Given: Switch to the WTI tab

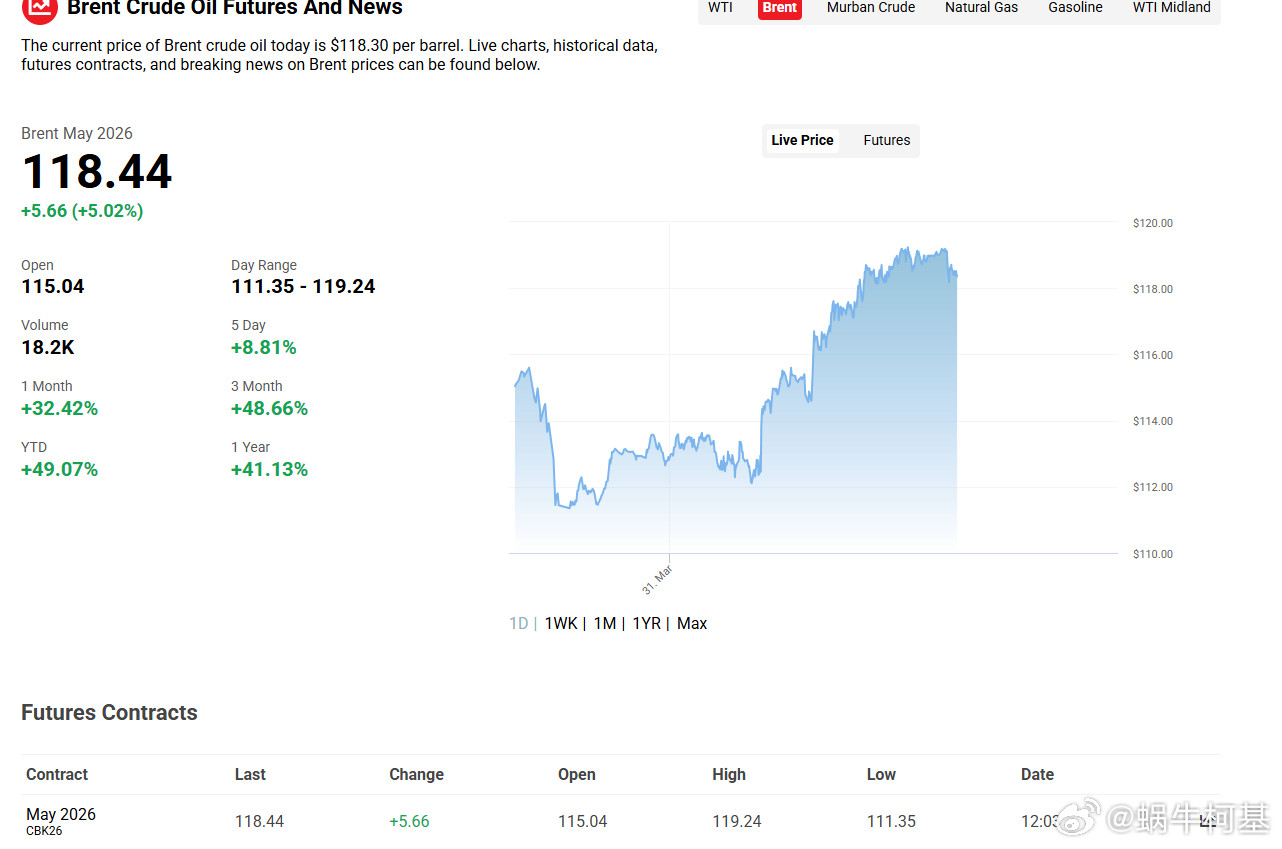Looking at the screenshot, I should click(720, 8).
